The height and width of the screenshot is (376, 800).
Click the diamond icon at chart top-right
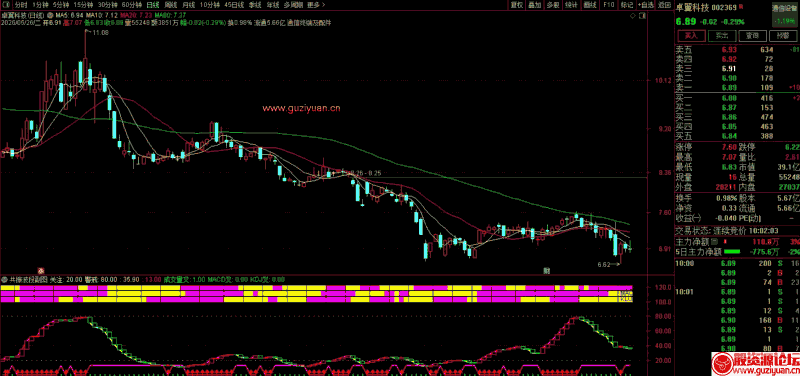pyautogui.click(x=634, y=16)
